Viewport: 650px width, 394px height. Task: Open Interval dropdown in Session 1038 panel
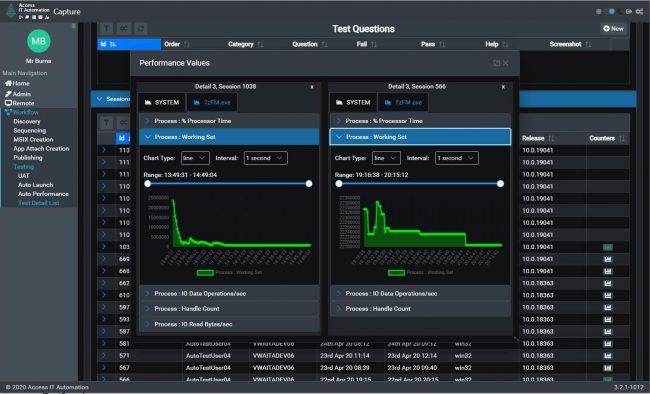pyautogui.click(x=265, y=158)
